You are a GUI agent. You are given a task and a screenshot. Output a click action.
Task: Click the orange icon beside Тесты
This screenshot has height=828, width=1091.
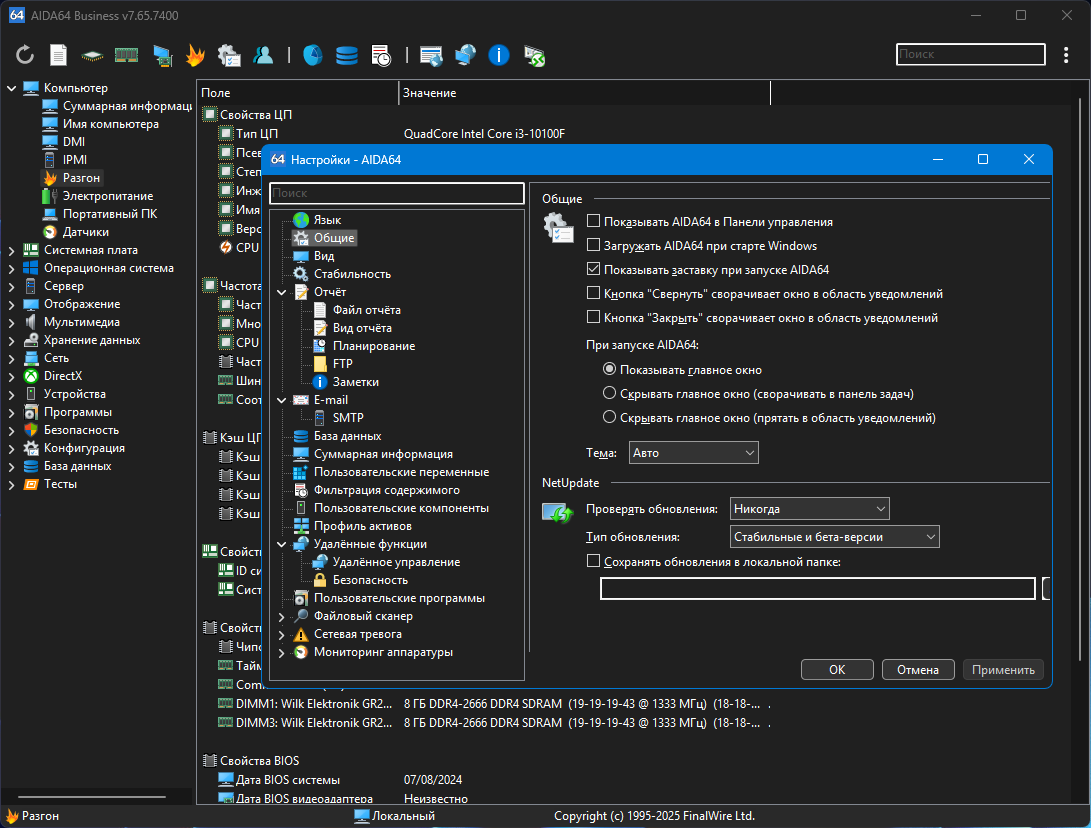tap(31, 485)
